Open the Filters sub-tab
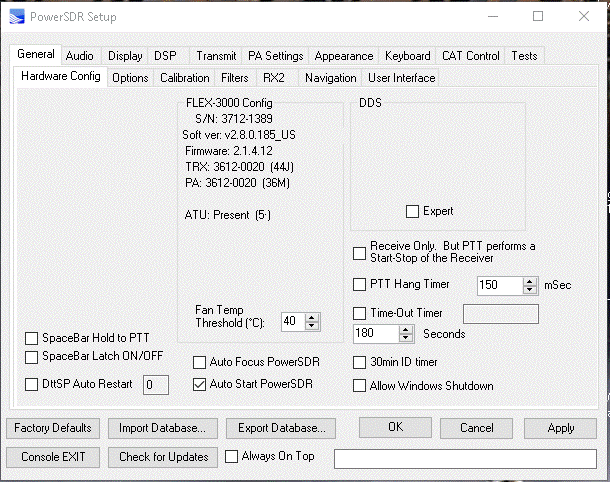Viewport: 610px width, 482px height. coord(234,78)
